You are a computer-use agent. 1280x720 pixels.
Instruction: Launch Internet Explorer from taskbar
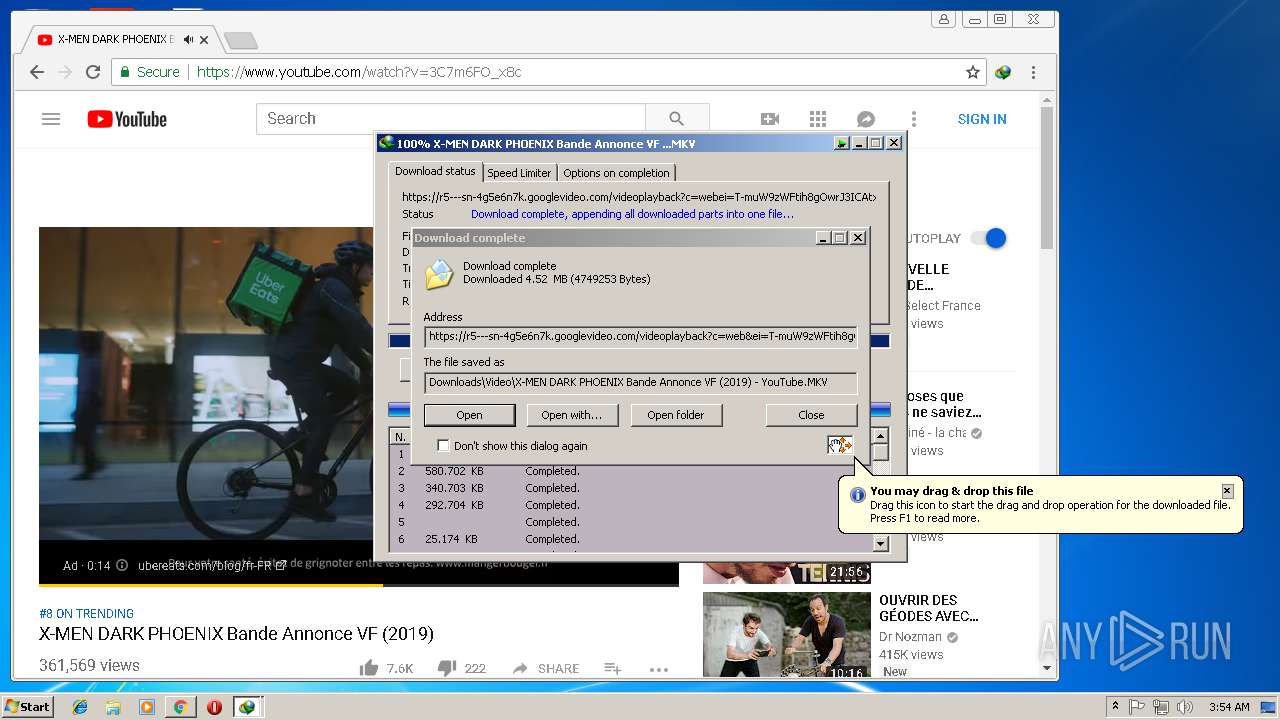80,707
